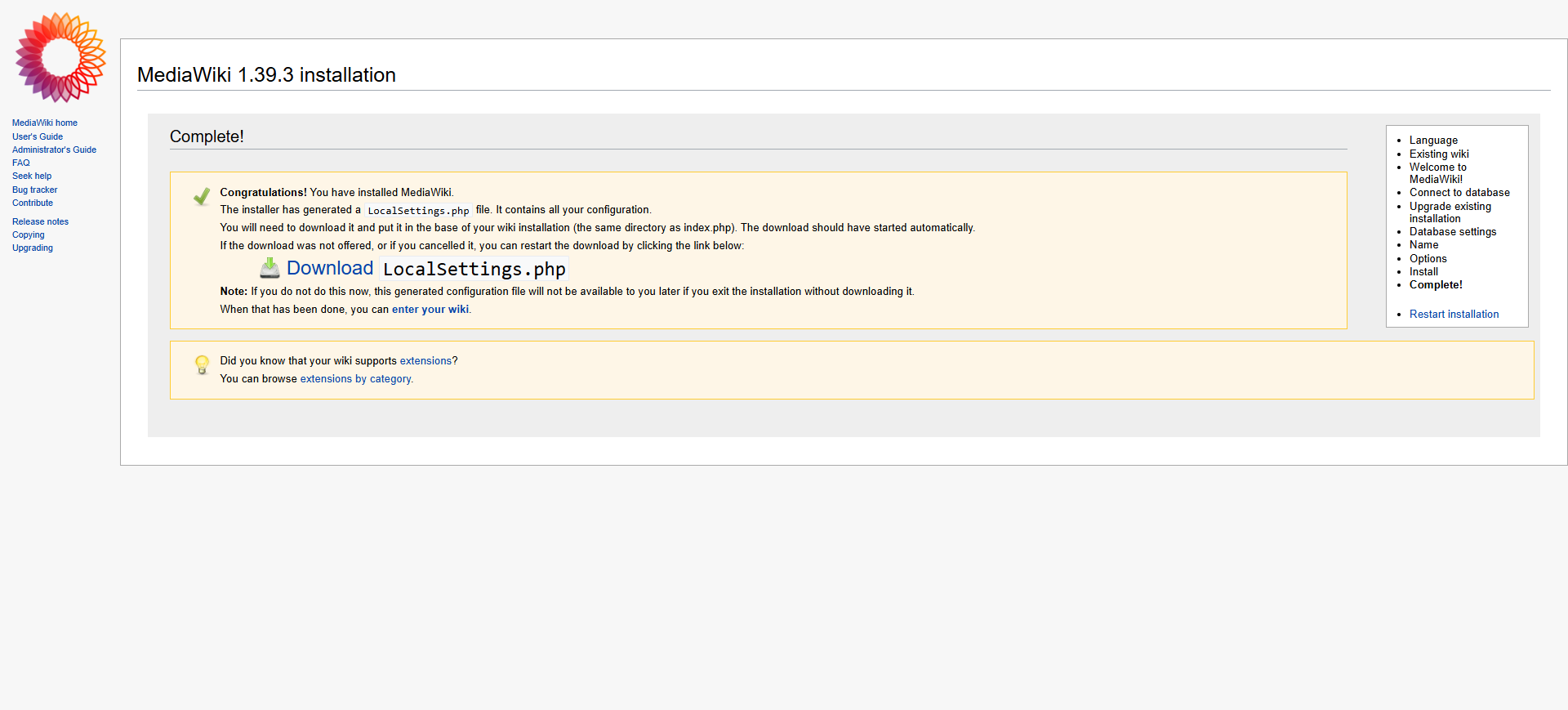Select the Name step in list
The image size is (1568, 710).
coord(1424,245)
